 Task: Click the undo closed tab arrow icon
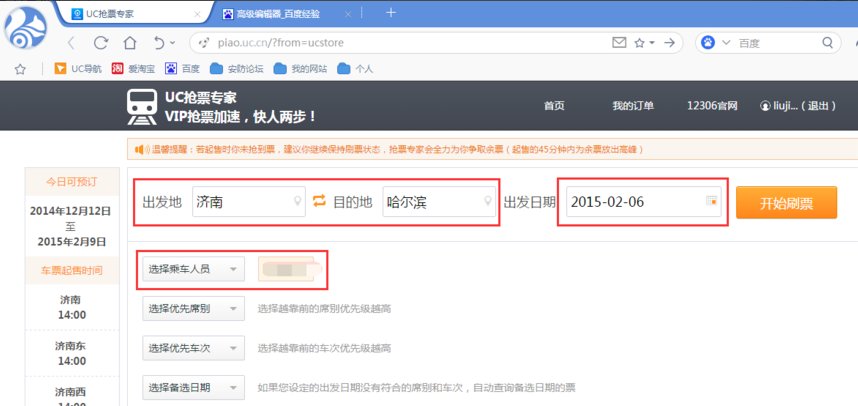click(159, 43)
